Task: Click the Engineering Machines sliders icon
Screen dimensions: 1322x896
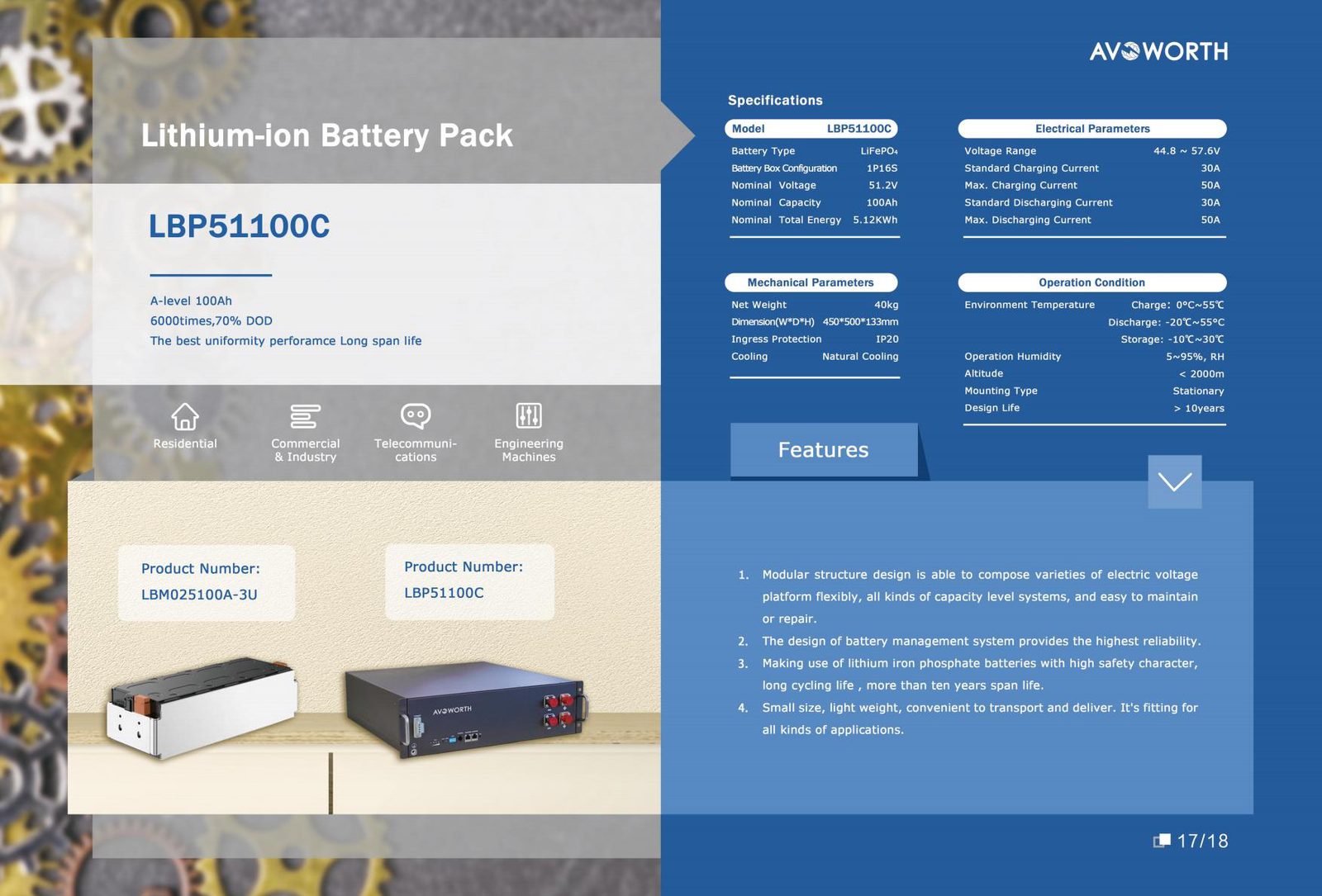Action: (x=529, y=415)
